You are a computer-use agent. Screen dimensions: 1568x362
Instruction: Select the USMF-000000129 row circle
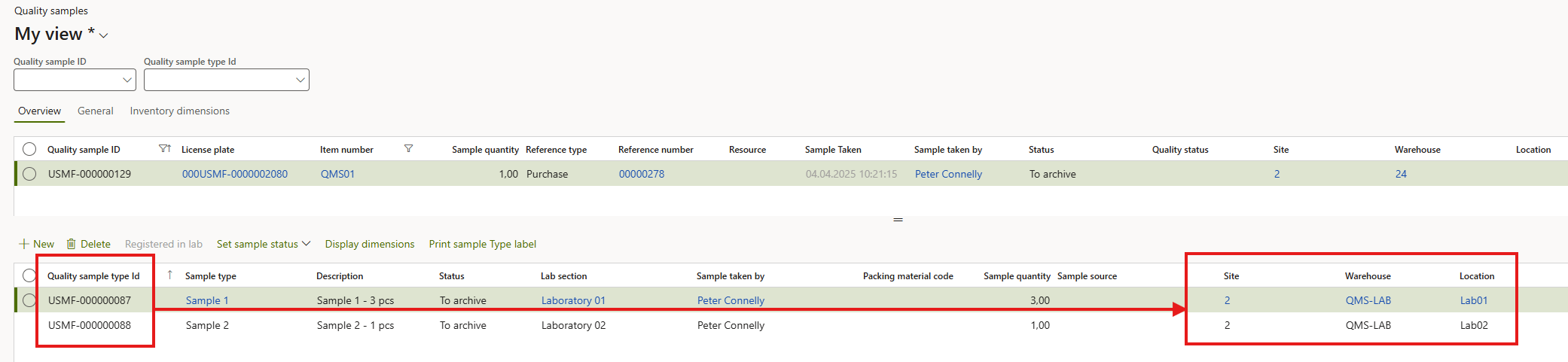[x=29, y=174]
